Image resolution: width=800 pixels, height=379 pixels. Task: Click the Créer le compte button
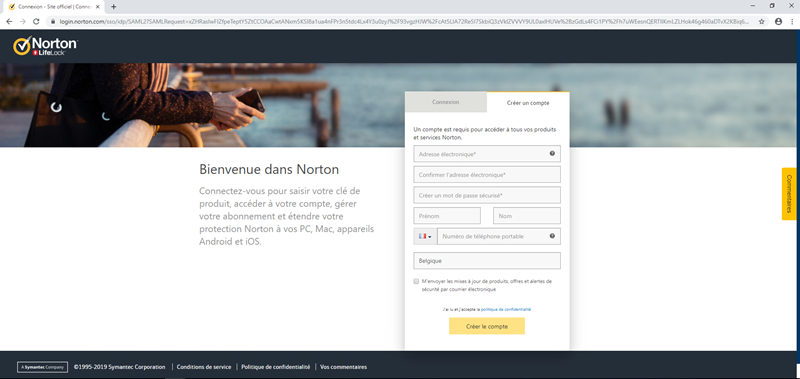point(487,326)
